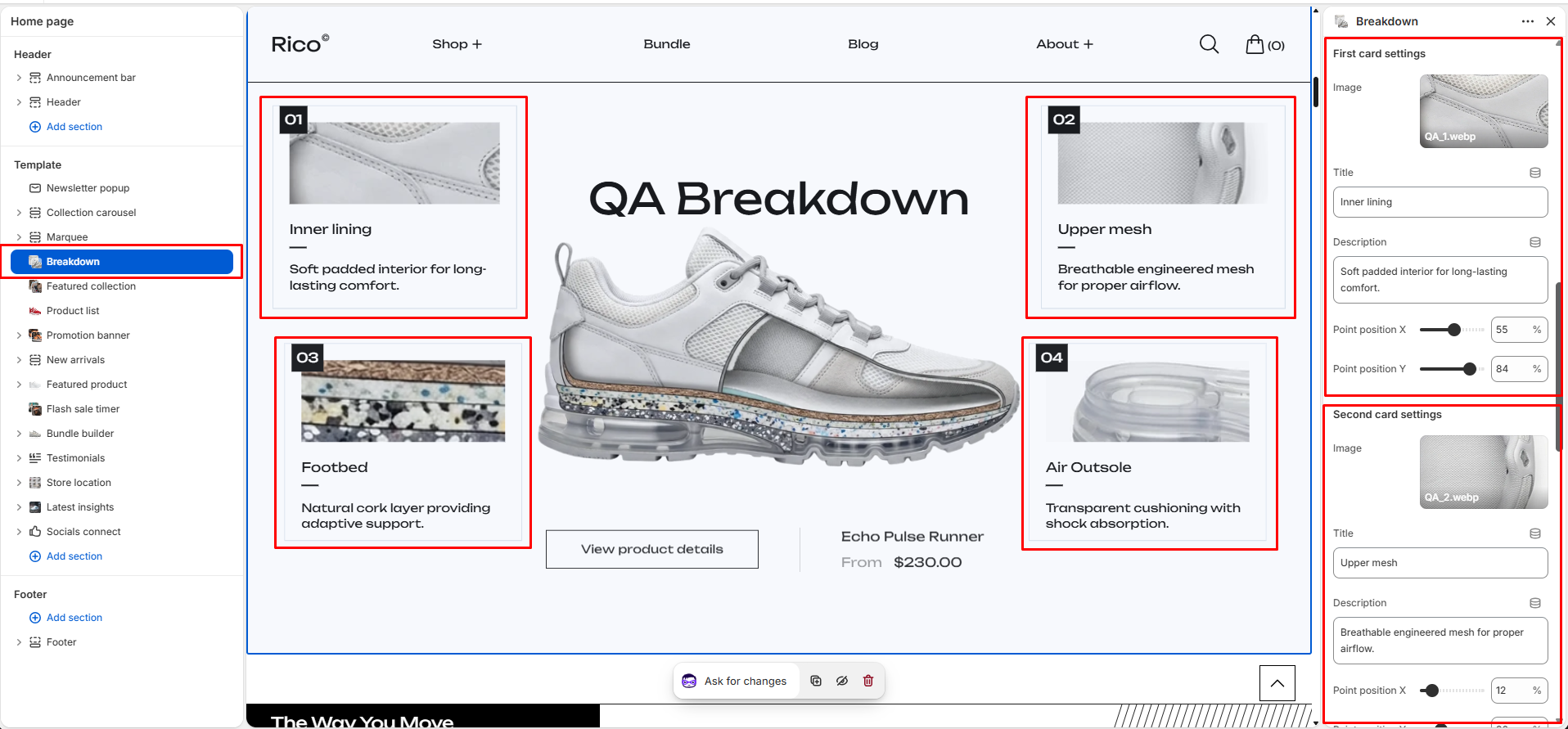The height and width of the screenshot is (729, 1568).
Task: Click Point position Y value field showing 84
Action: [1519, 369]
